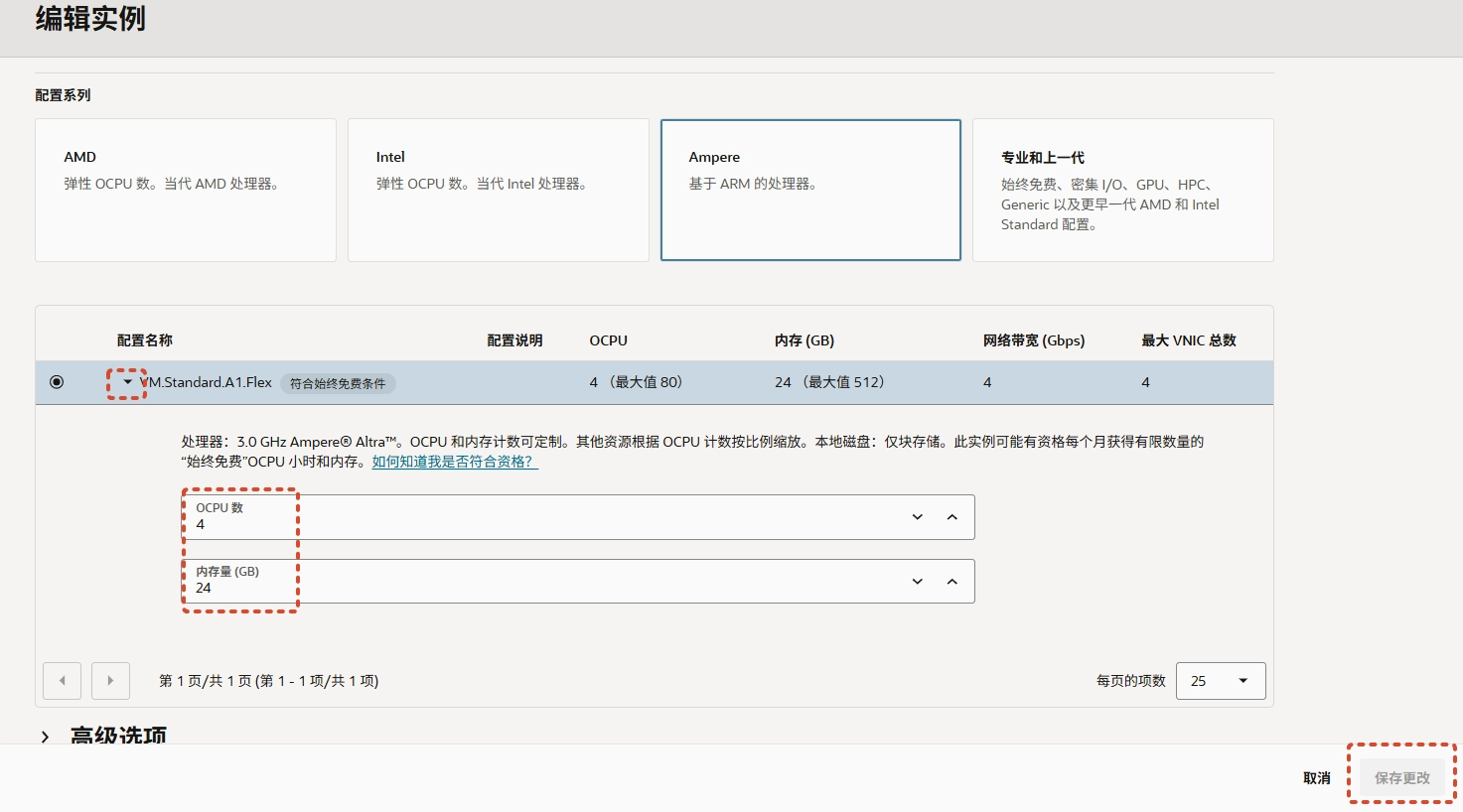The image size is (1463, 812).
Task: Click the previous page arrow icon
Action: (62, 680)
